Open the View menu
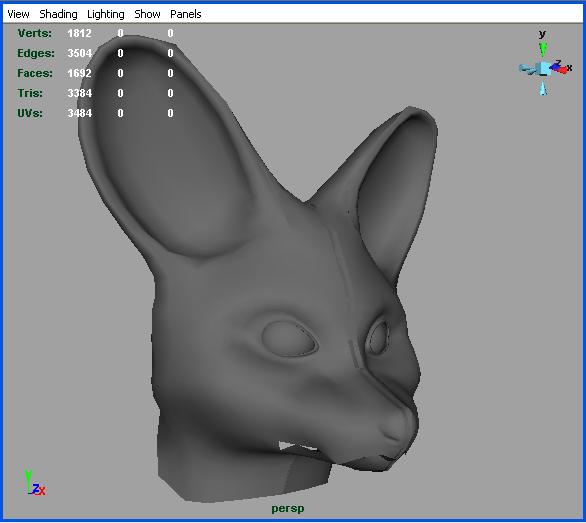 (x=18, y=14)
